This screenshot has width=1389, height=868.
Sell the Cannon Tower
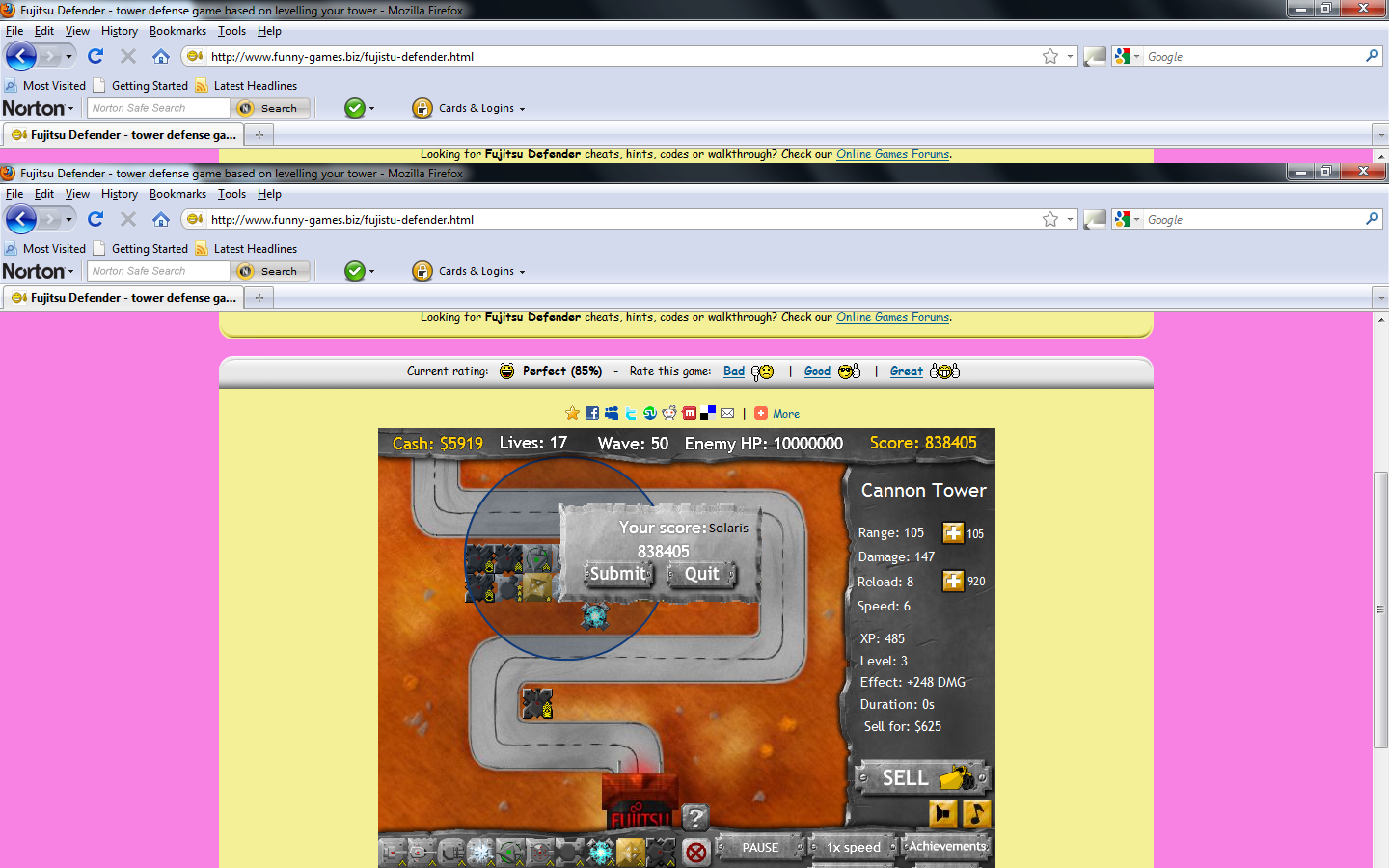pyautogui.click(x=921, y=777)
